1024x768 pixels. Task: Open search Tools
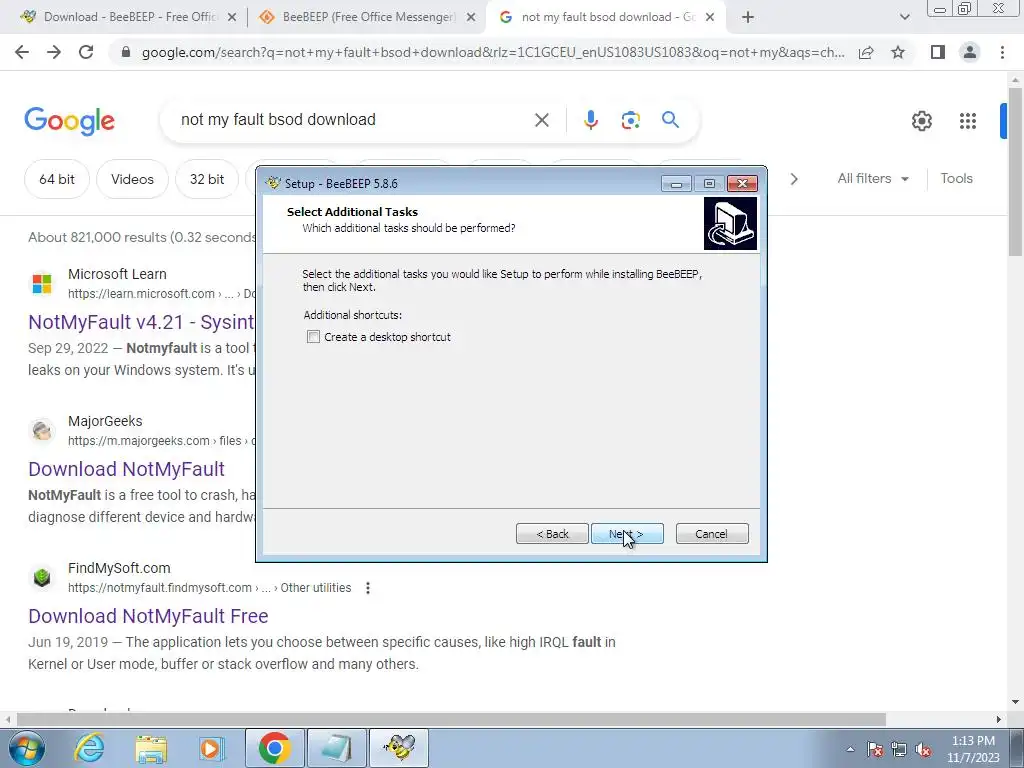956,178
